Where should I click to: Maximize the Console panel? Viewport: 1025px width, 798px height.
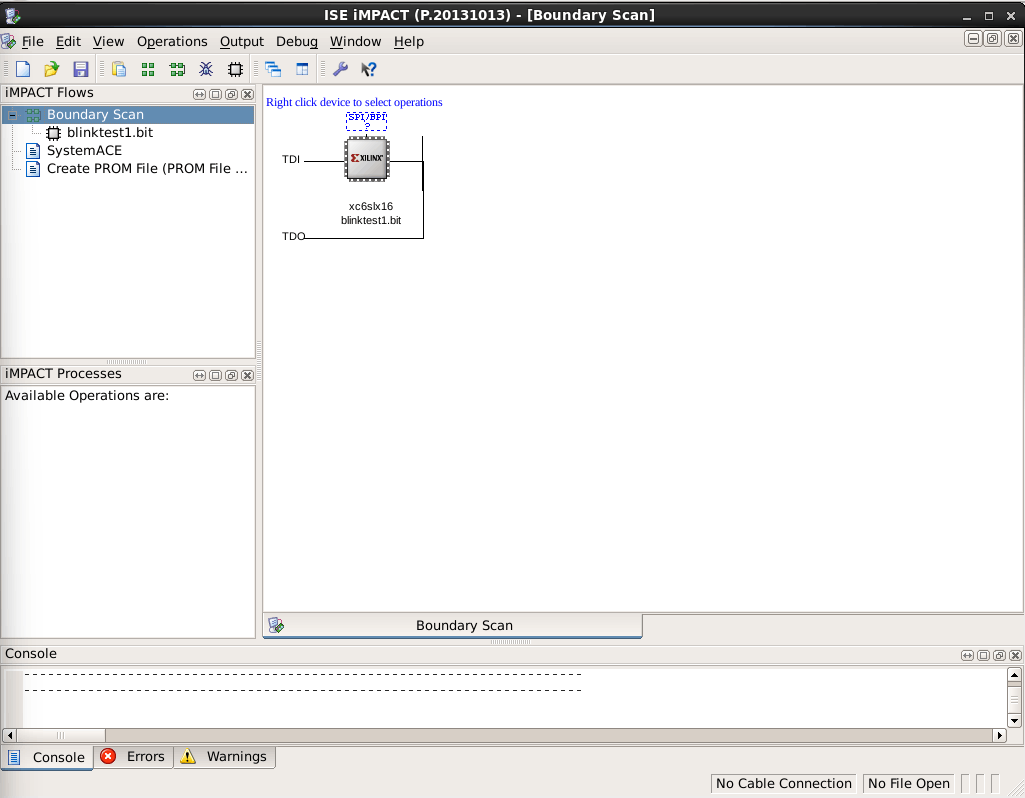[x=983, y=655]
